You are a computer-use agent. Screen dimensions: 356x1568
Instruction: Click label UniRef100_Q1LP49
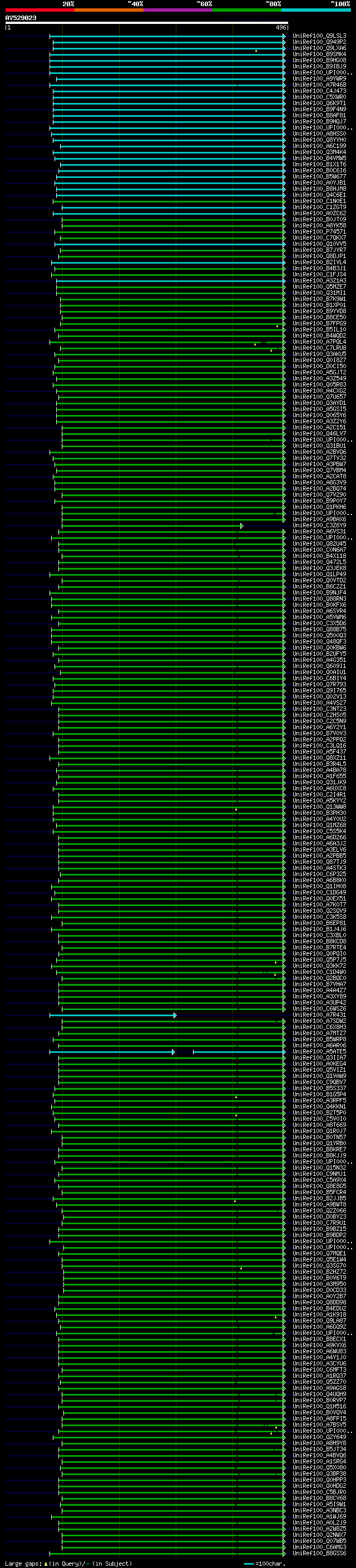pos(319,575)
